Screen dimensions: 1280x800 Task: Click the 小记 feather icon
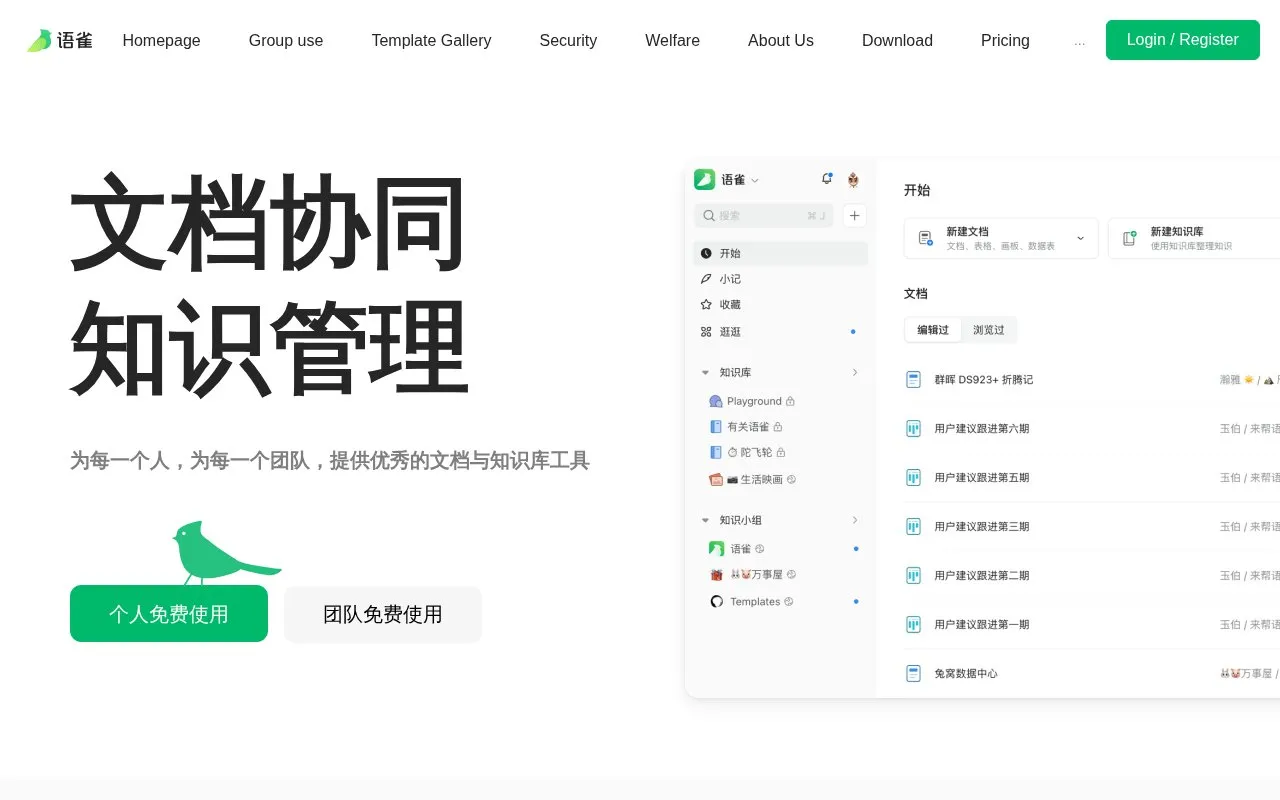click(706, 279)
